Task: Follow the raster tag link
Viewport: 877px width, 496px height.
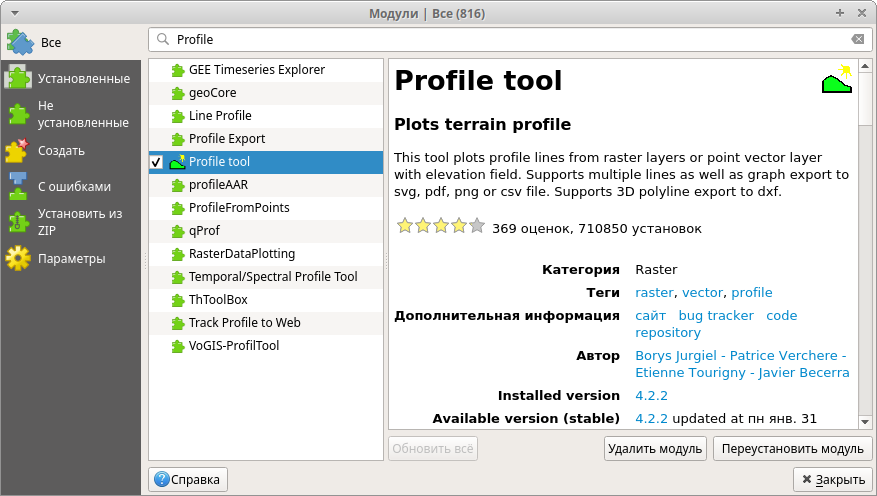Action: [x=655, y=293]
